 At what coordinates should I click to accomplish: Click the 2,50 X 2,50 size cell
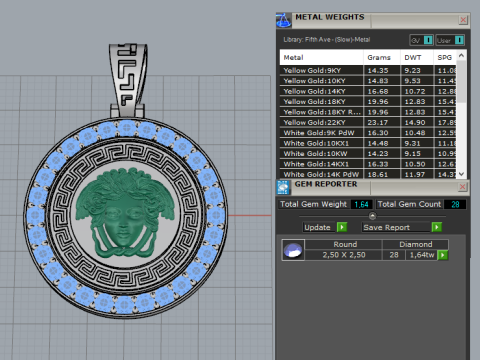click(x=344, y=255)
